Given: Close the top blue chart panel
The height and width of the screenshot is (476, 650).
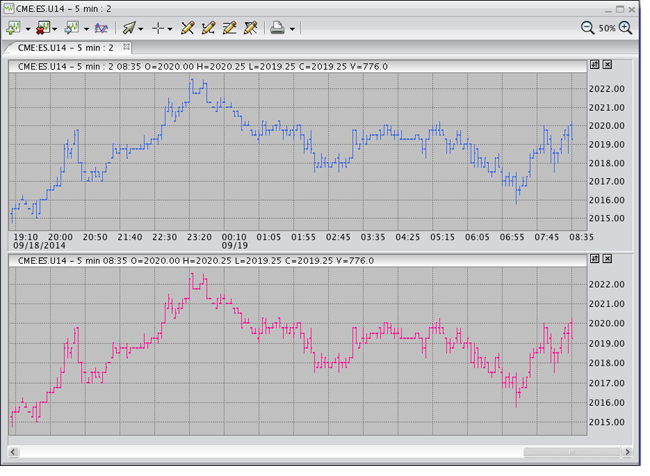Looking at the screenshot, I should (x=607, y=65).
